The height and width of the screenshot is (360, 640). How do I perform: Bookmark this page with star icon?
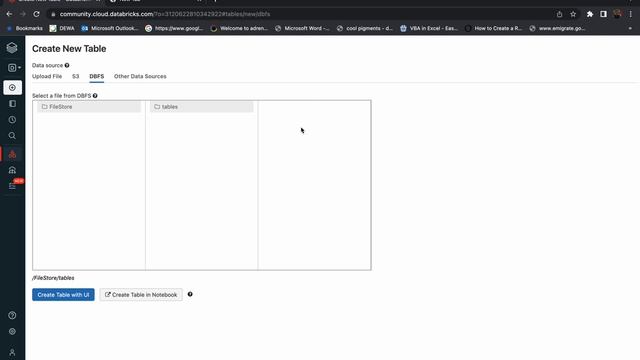coord(573,14)
